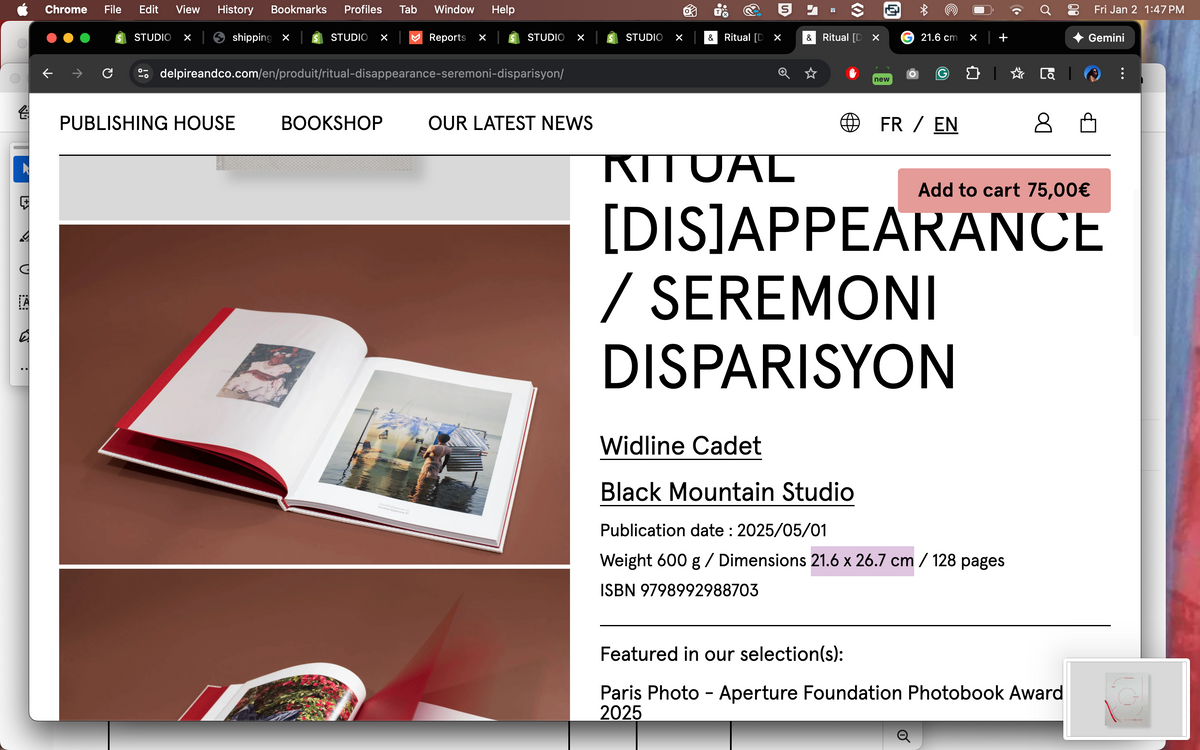The image size is (1200, 750).
Task: Open the shopping bag on the website
Action: 1088,122
